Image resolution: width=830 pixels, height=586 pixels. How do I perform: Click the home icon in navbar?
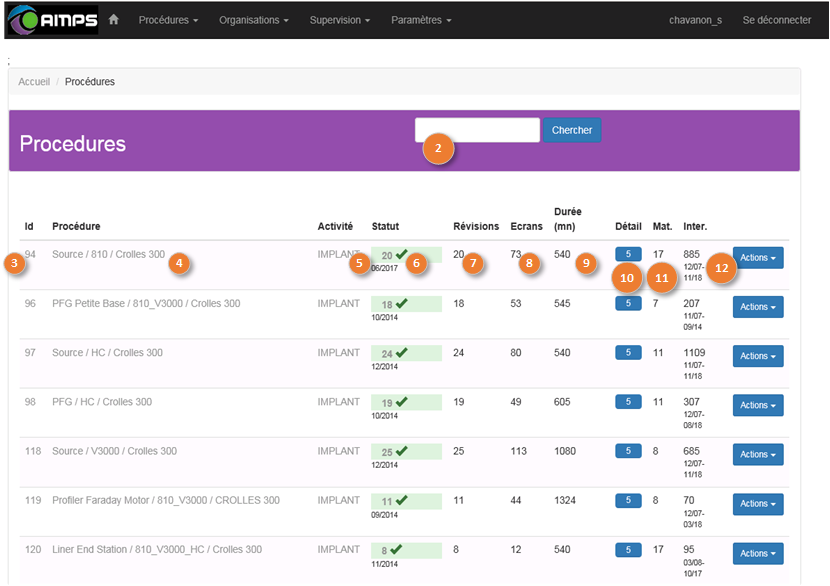pos(114,20)
